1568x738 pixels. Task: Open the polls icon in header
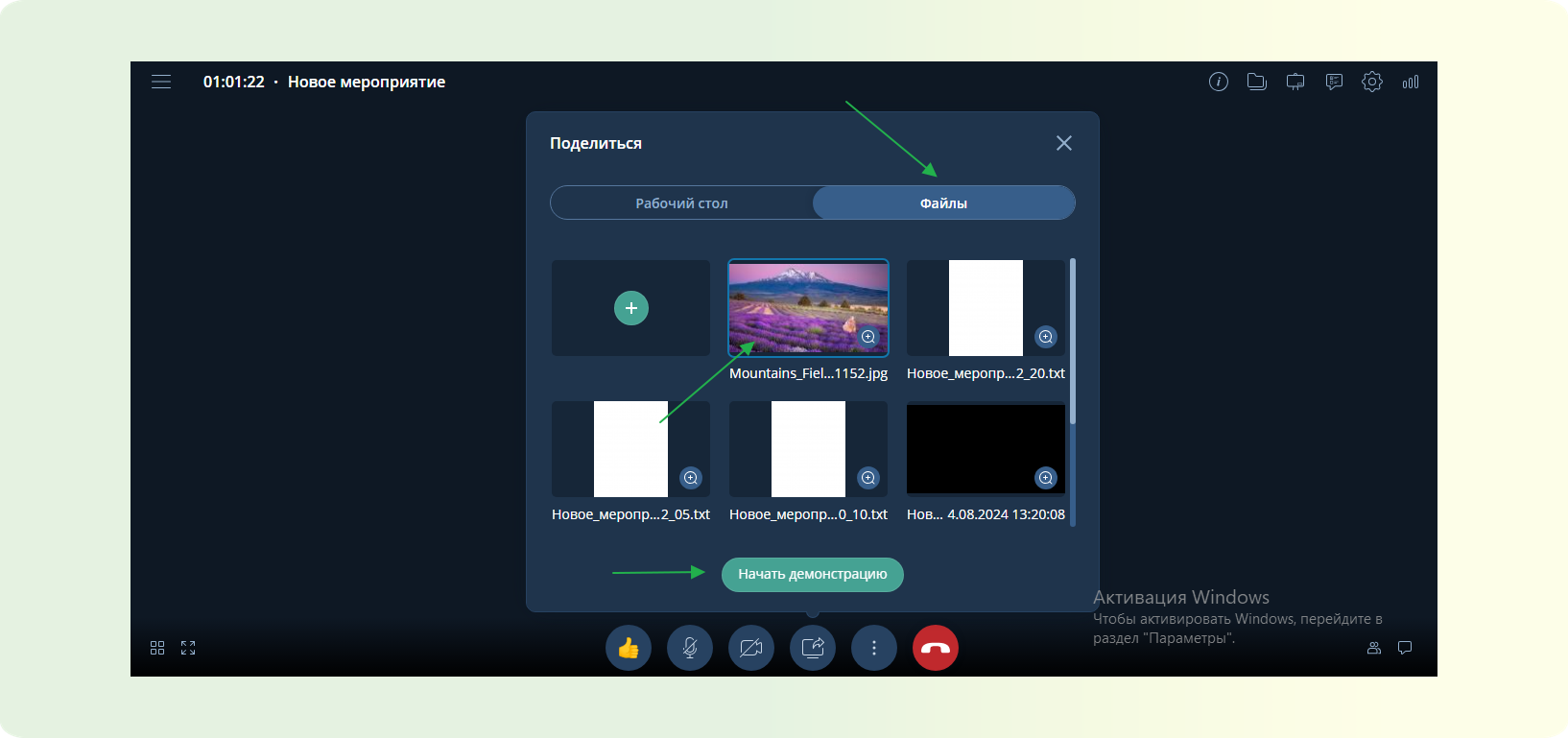1334,82
